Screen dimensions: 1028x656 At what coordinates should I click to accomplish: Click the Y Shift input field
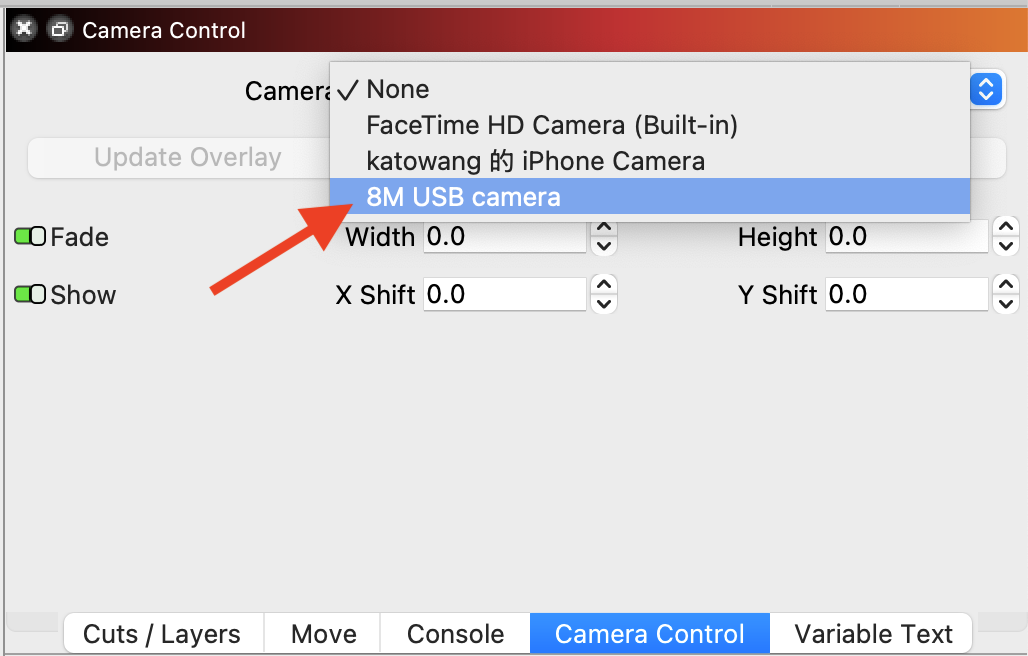point(907,294)
